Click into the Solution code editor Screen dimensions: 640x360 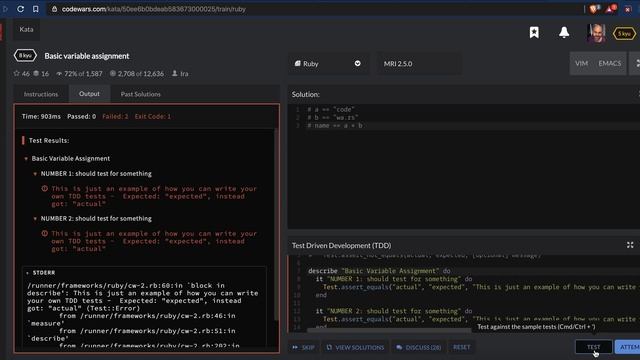tap(464, 167)
